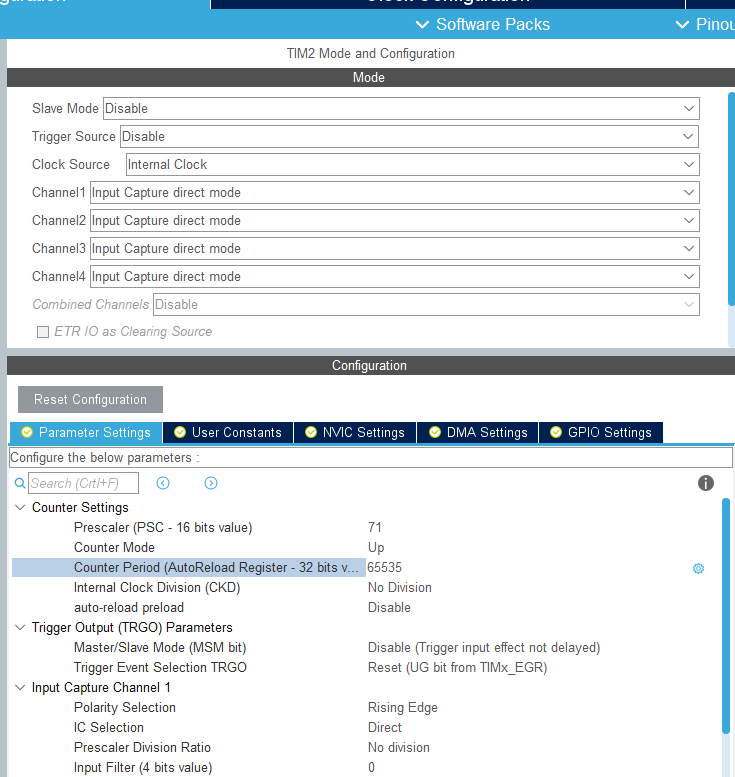The width and height of the screenshot is (735, 777).
Task: Select Prescaler value 71
Action: click(375, 527)
